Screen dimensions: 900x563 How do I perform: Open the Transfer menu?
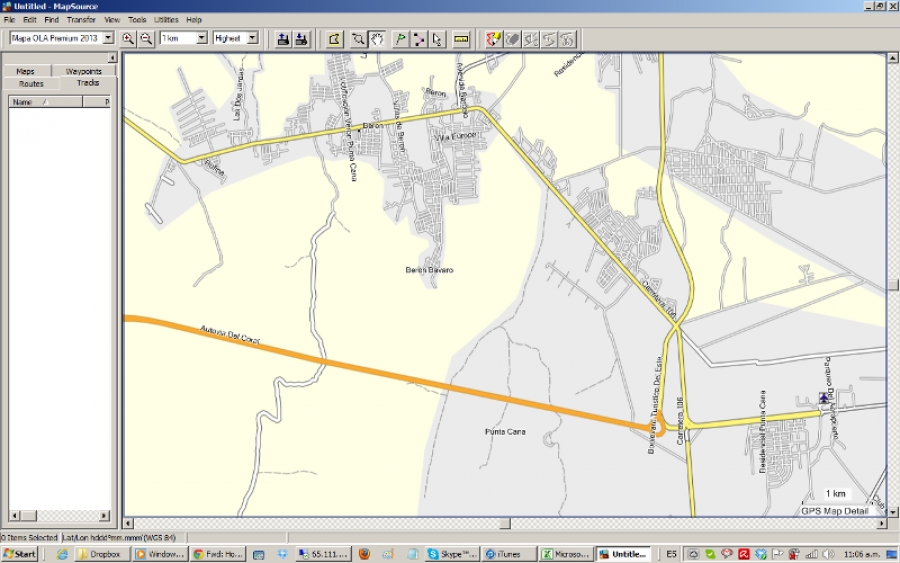[x=81, y=20]
